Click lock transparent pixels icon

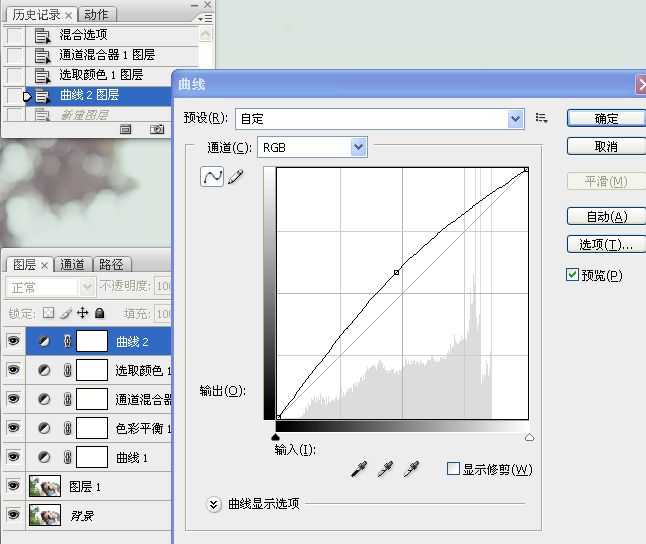[49, 313]
